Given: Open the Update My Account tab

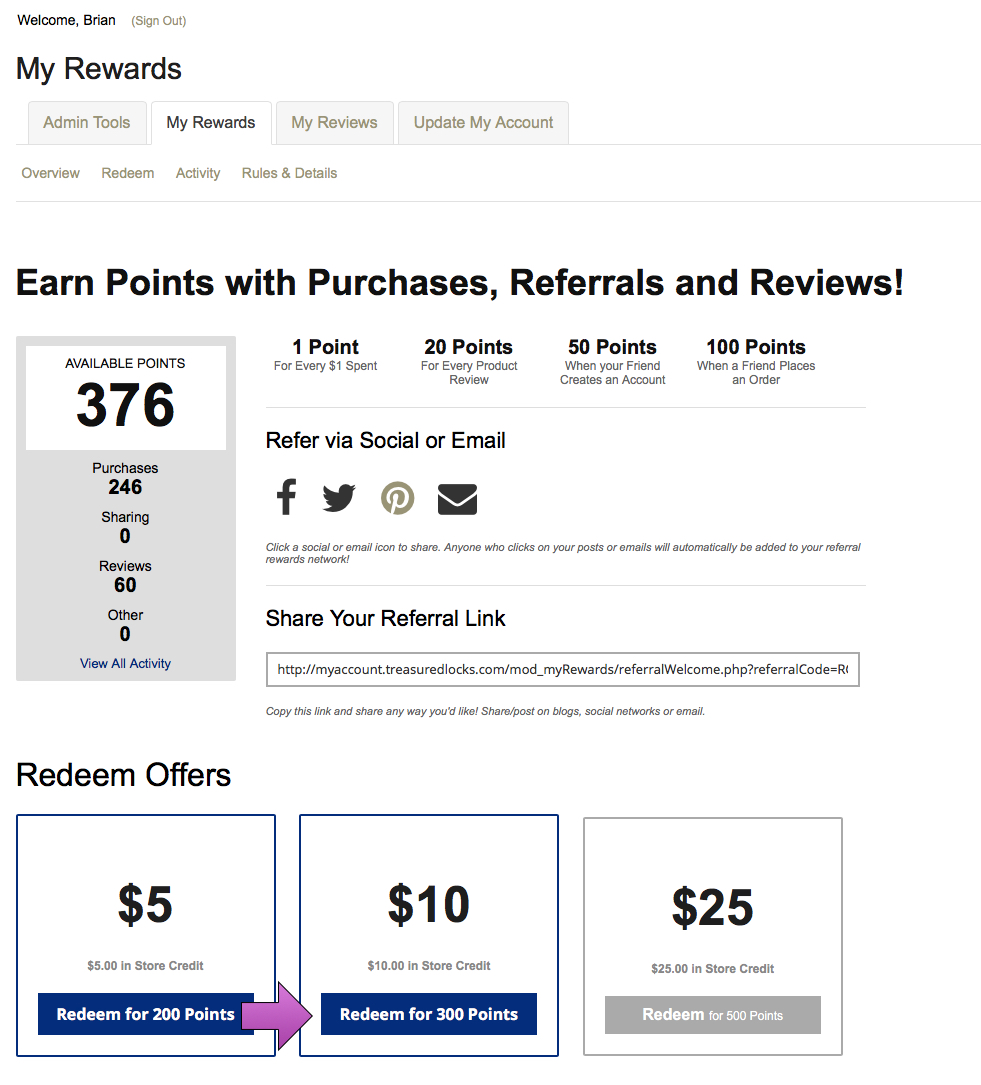Looking at the screenshot, I should 483,122.
